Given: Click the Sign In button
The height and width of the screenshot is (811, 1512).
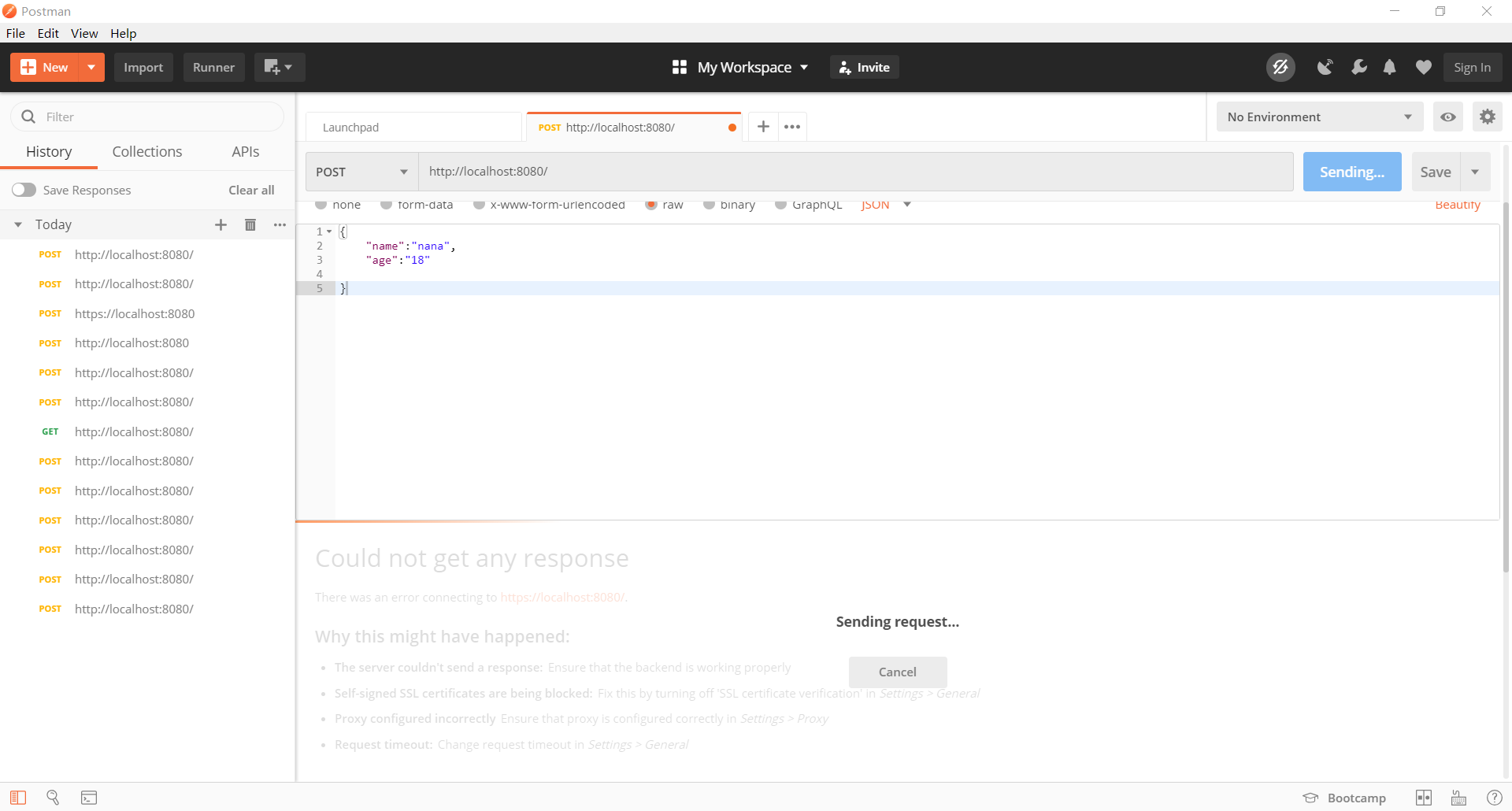Looking at the screenshot, I should 1473,67.
